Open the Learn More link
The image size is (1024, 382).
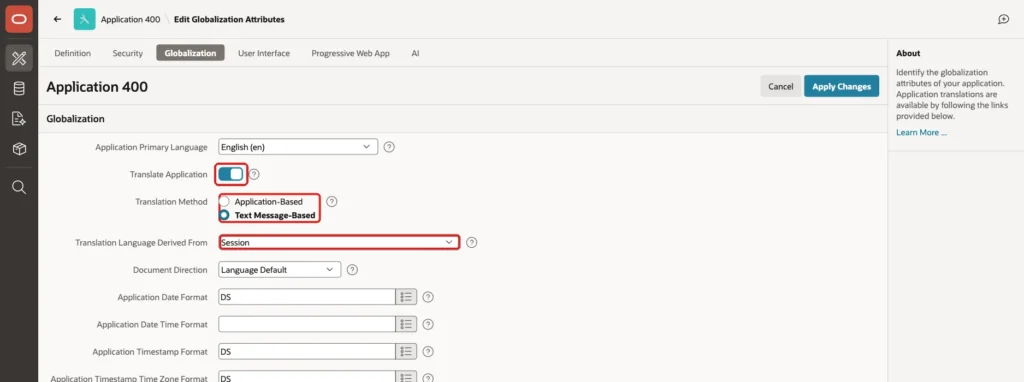921,132
